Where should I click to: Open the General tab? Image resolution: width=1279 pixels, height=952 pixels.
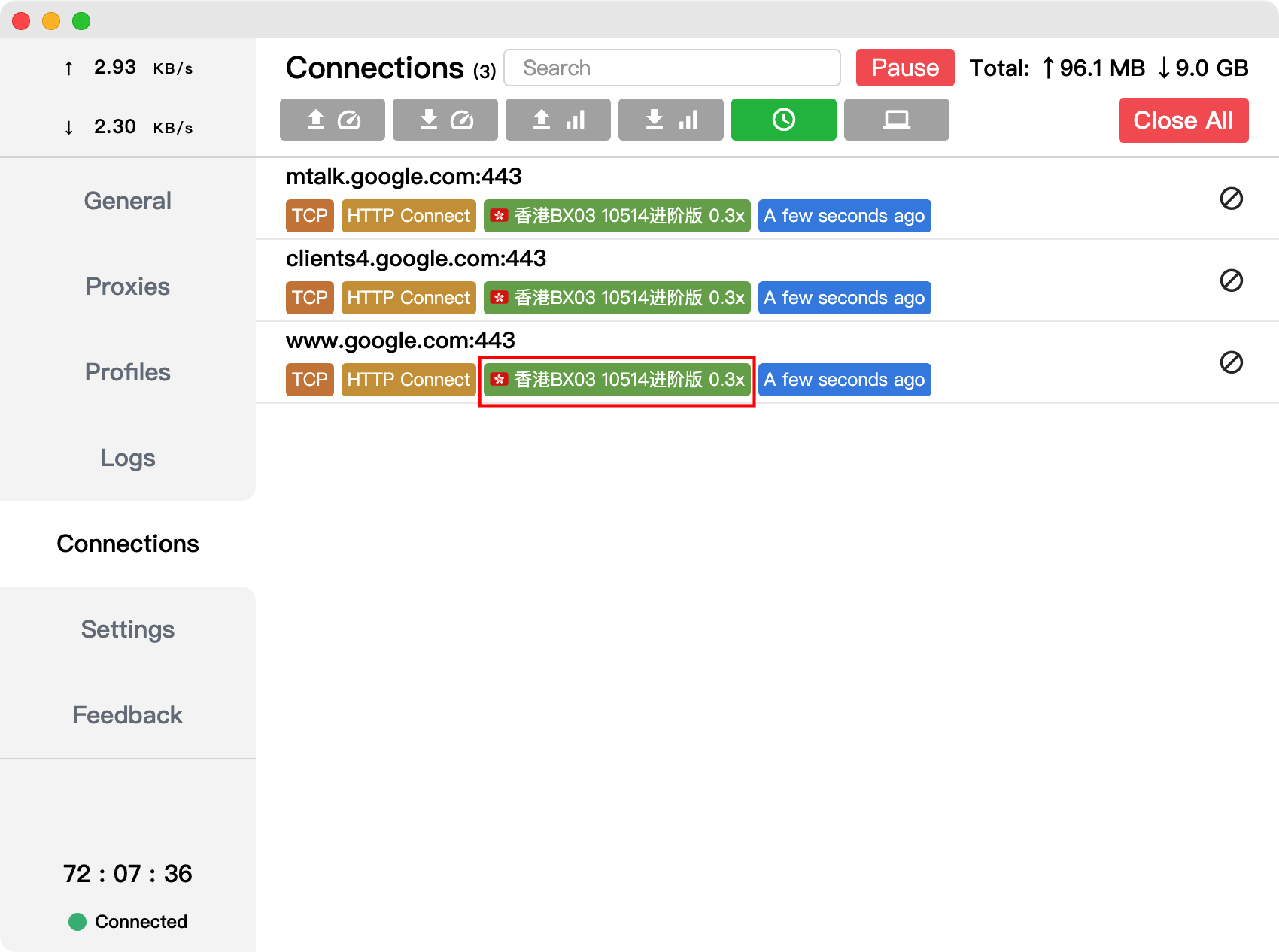click(128, 201)
